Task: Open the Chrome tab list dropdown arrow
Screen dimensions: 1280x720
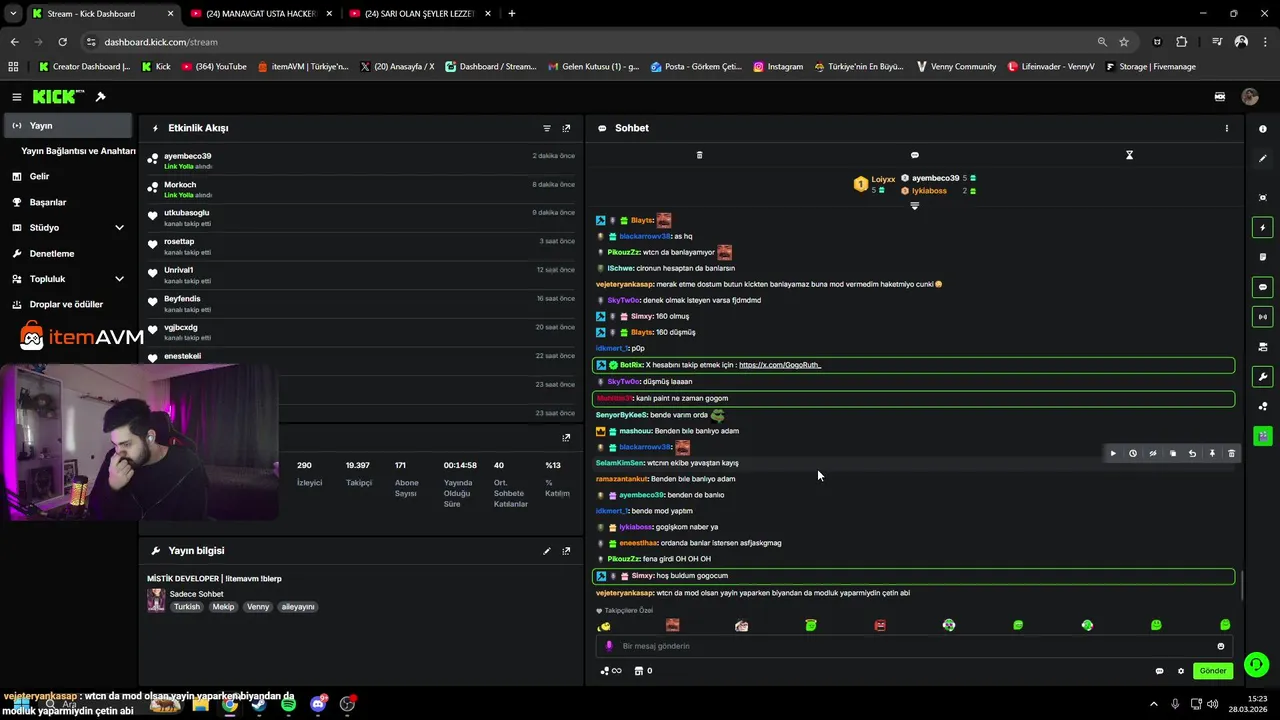Action: coord(13,14)
